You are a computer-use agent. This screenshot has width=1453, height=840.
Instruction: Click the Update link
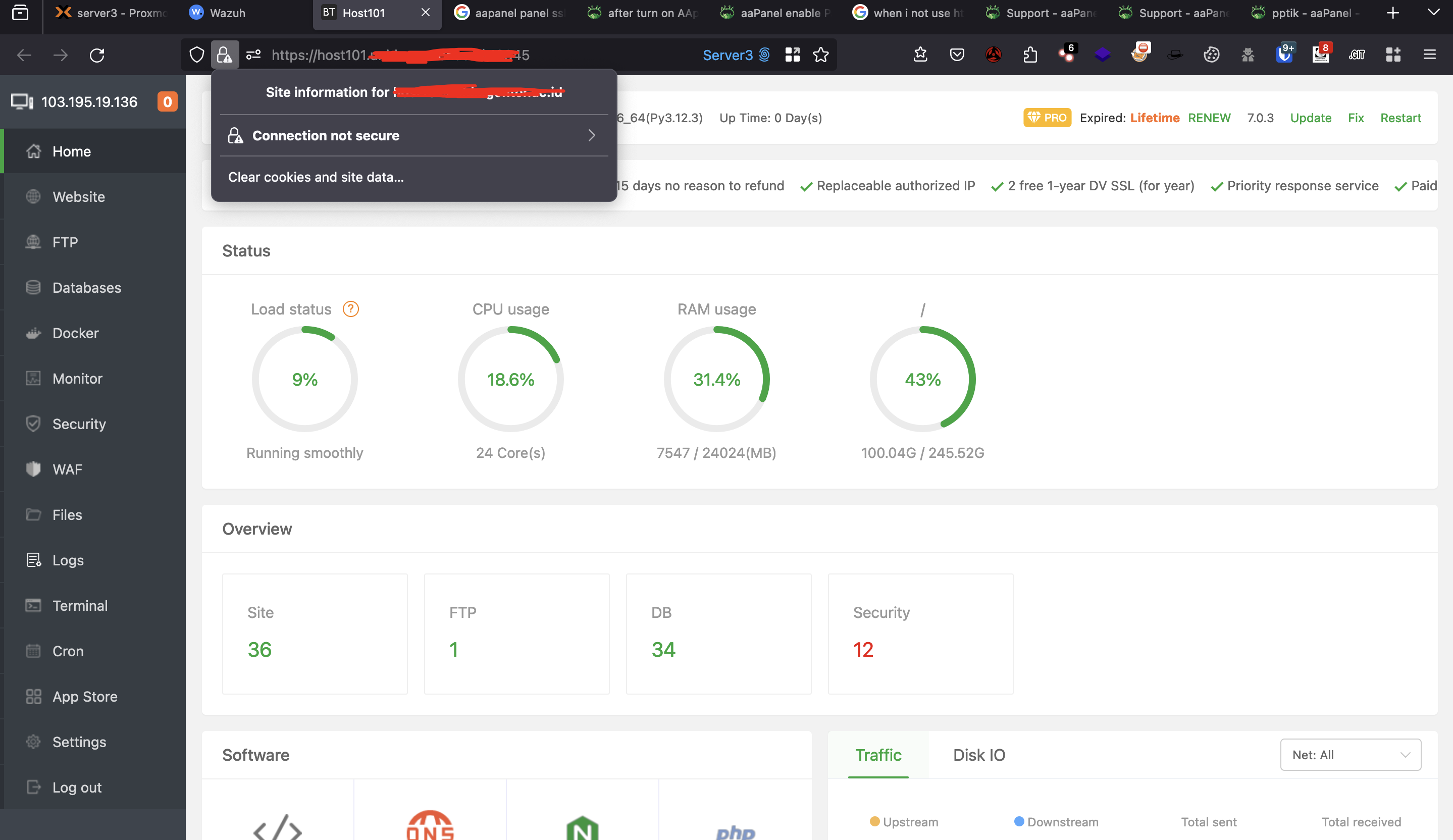point(1310,118)
